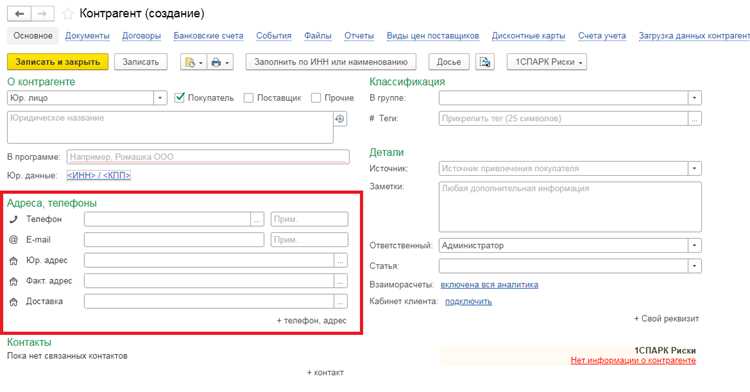Click the E-mail input field

click(174, 240)
